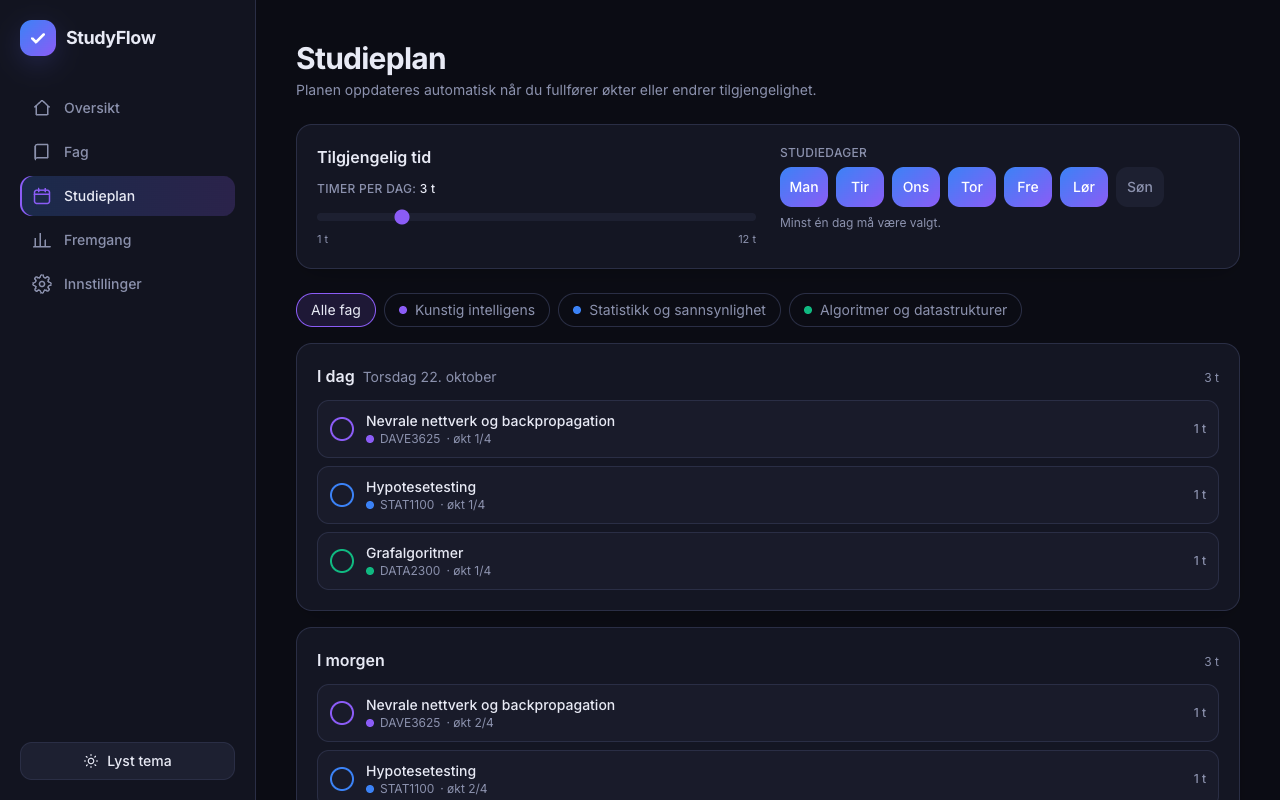The width and height of the screenshot is (1280, 800).
Task: Click the DAVE3625 økt 1/4 label
Action: pos(429,439)
